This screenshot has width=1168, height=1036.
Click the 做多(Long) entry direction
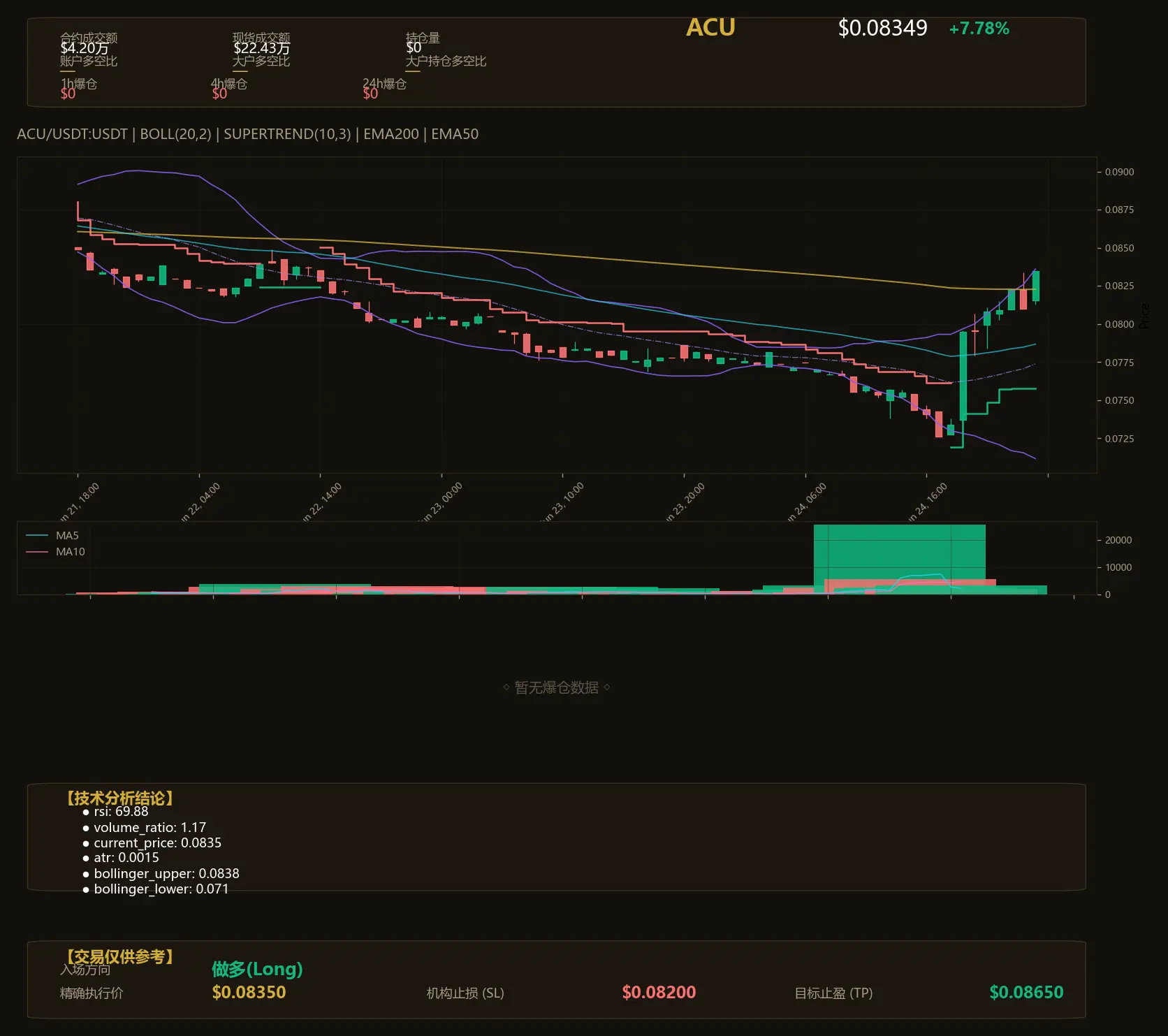point(257,969)
